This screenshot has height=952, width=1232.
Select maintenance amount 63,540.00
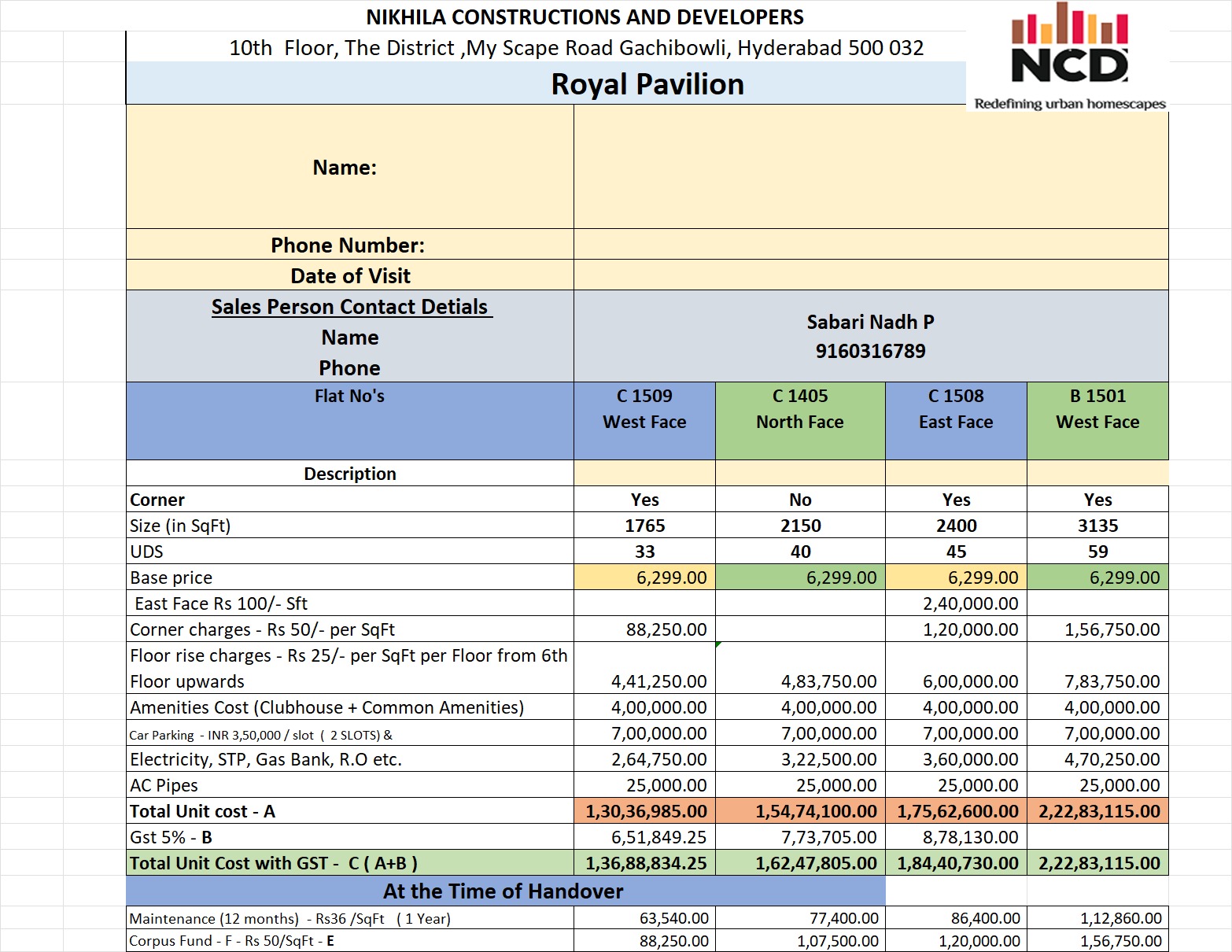click(x=644, y=918)
